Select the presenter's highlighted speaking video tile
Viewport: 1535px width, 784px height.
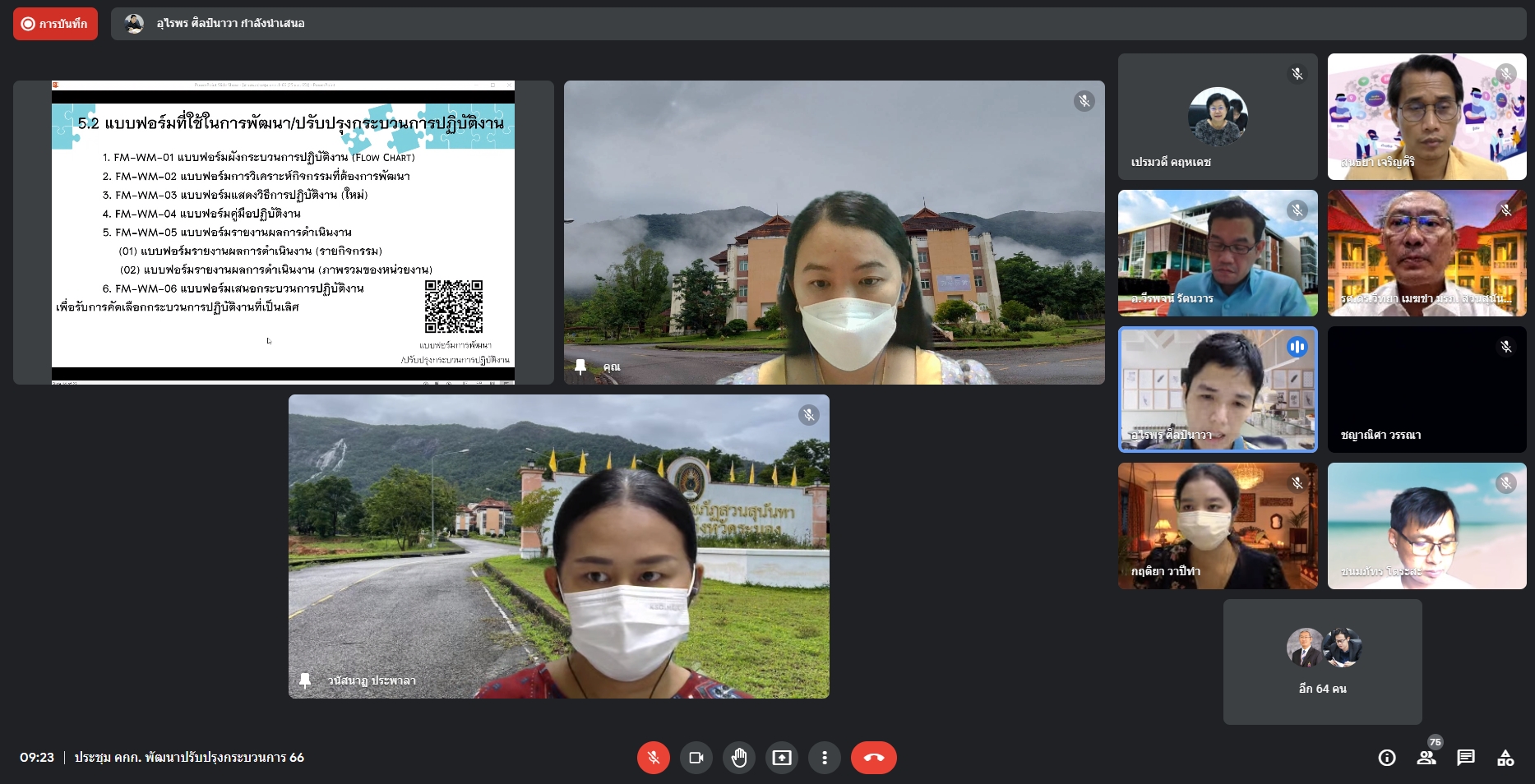click(x=1217, y=390)
